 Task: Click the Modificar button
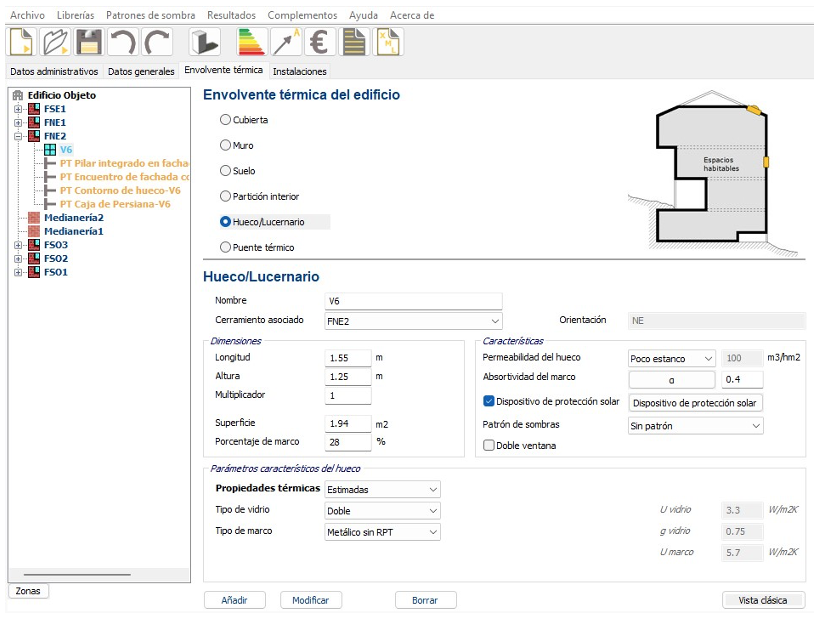pyautogui.click(x=311, y=600)
